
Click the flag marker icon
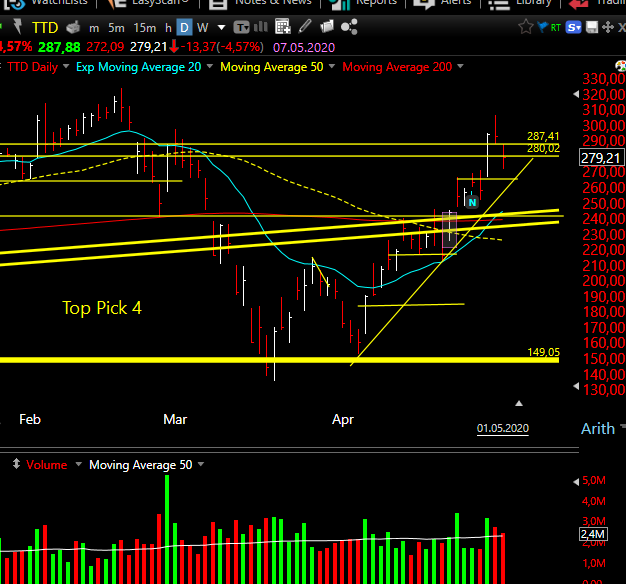tap(542, 27)
